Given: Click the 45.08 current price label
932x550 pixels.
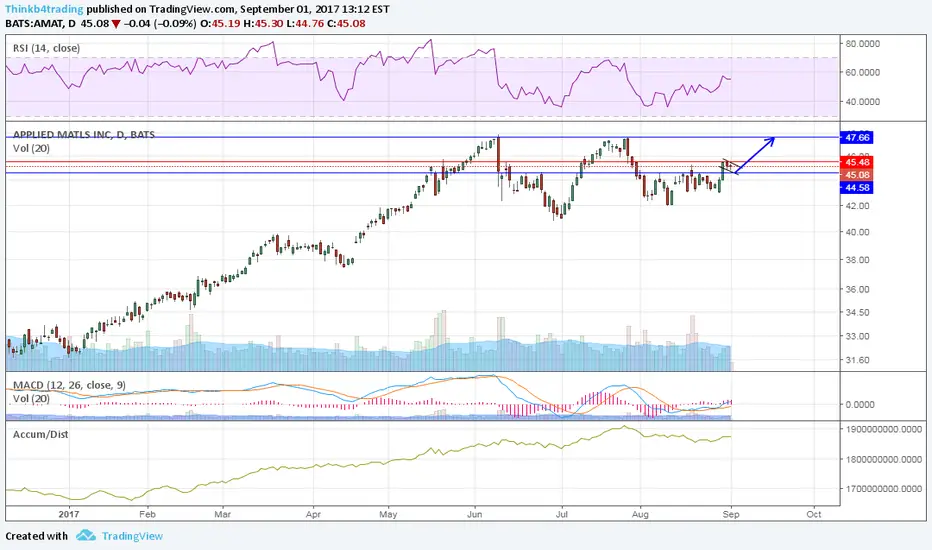Looking at the screenshot, I should (x=857, y=175).
